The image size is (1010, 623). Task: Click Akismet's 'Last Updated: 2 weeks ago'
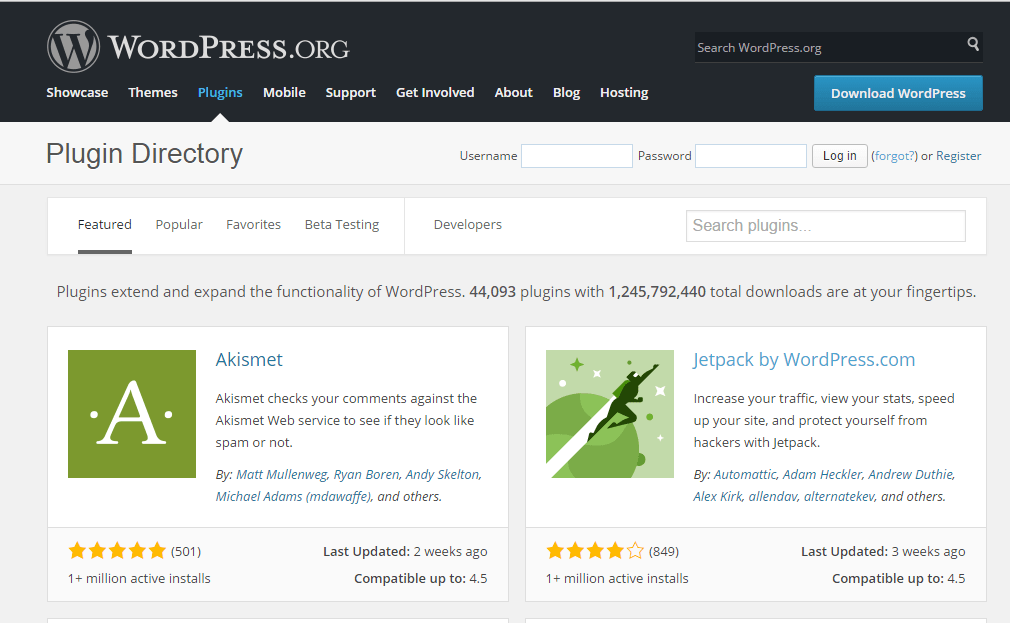tap(405, 551)
